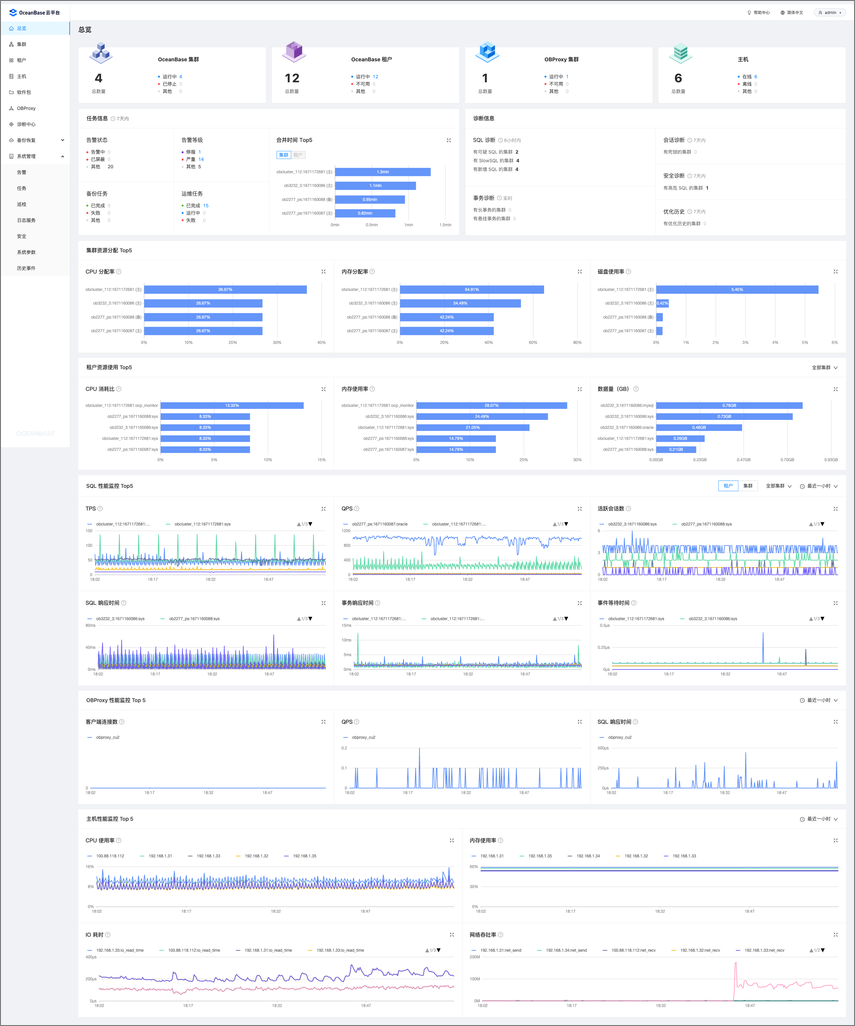Open 日志服务 under 系统管理
Viewport: 855px width, 1026px height.
(26, 221)
